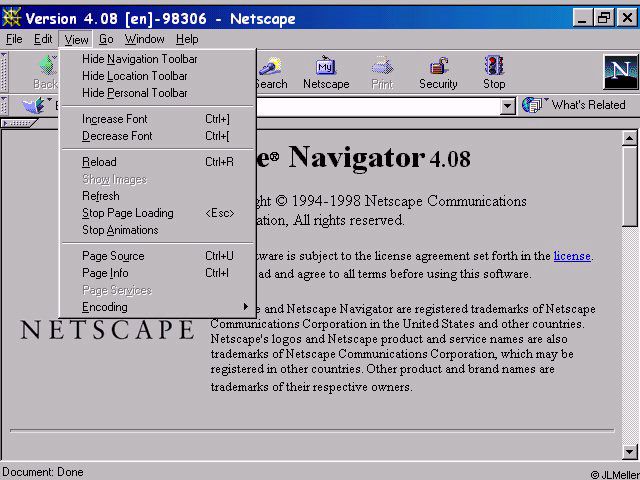The image size is (640, 480).
Task: Select Refresh from the View menu
Action: click(x=158, y=196)
